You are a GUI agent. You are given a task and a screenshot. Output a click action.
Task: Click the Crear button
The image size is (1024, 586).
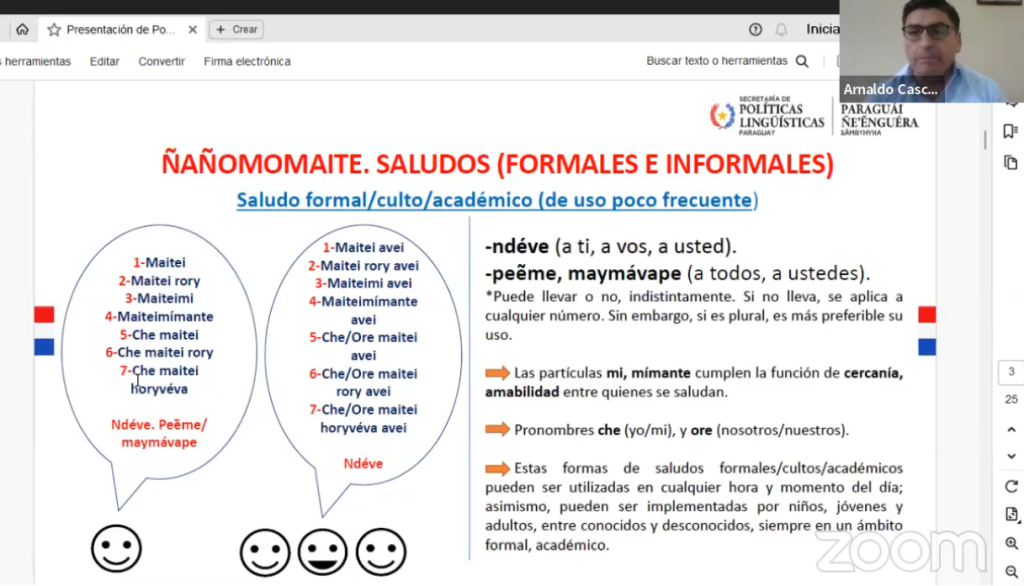(236, 29)
